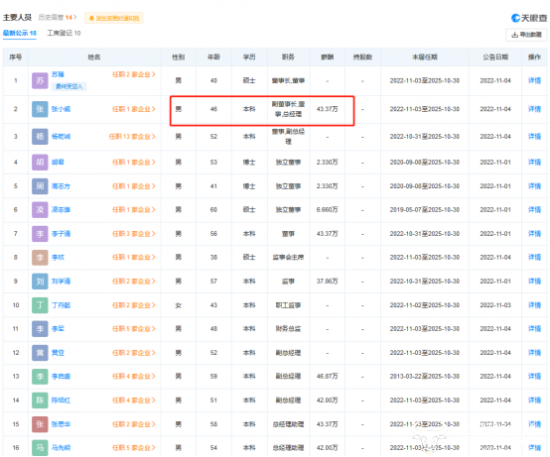Viewport: 550px width, 457px height.
Task: Click the purple 苏 avatar in row 1
Action: pos(40,81)
